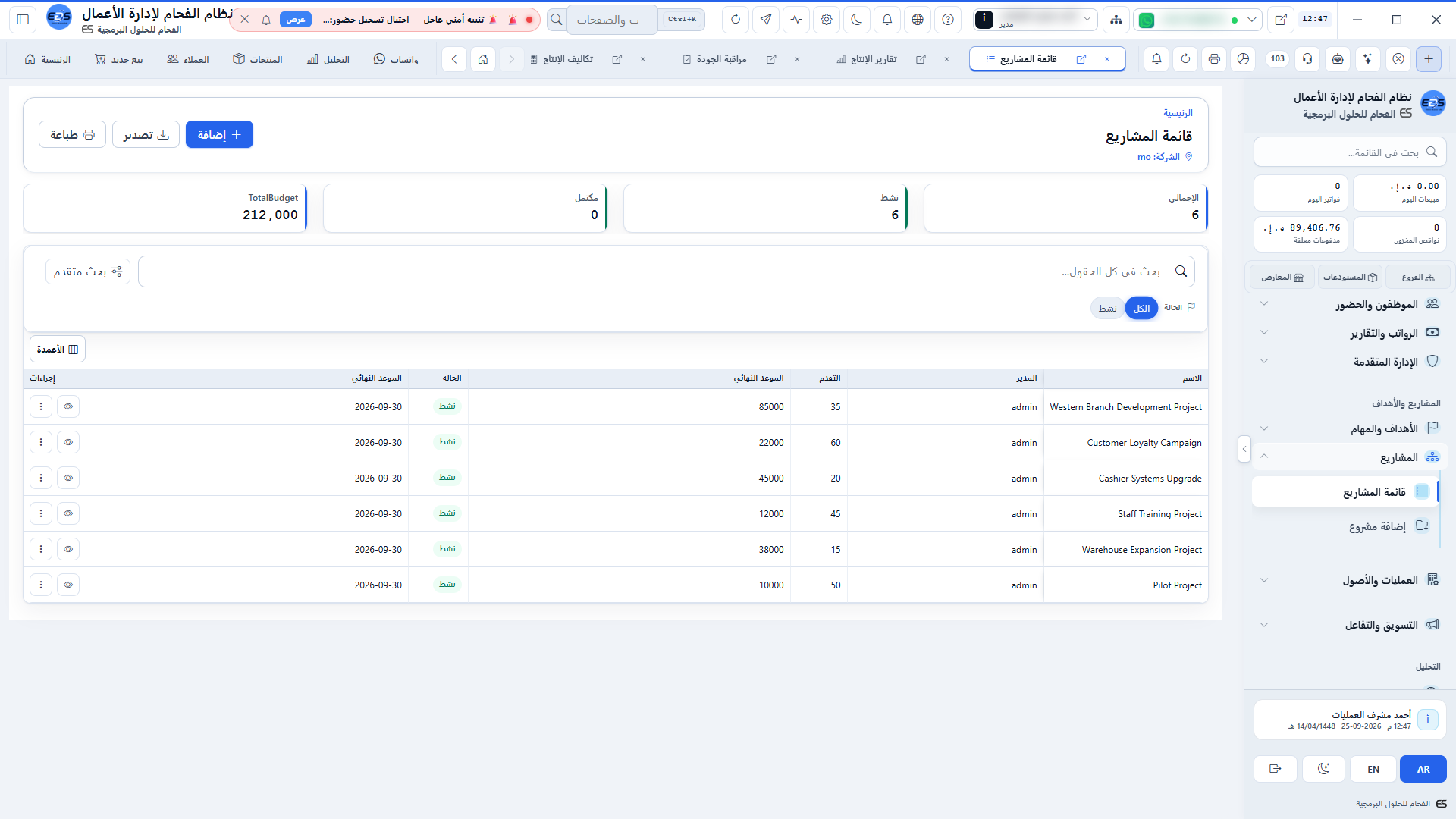This screenshot has height=819, width=1456.
Task: Open actions menu for Staff Training Project
Action: pyautogui.click(x=41, y=514)
